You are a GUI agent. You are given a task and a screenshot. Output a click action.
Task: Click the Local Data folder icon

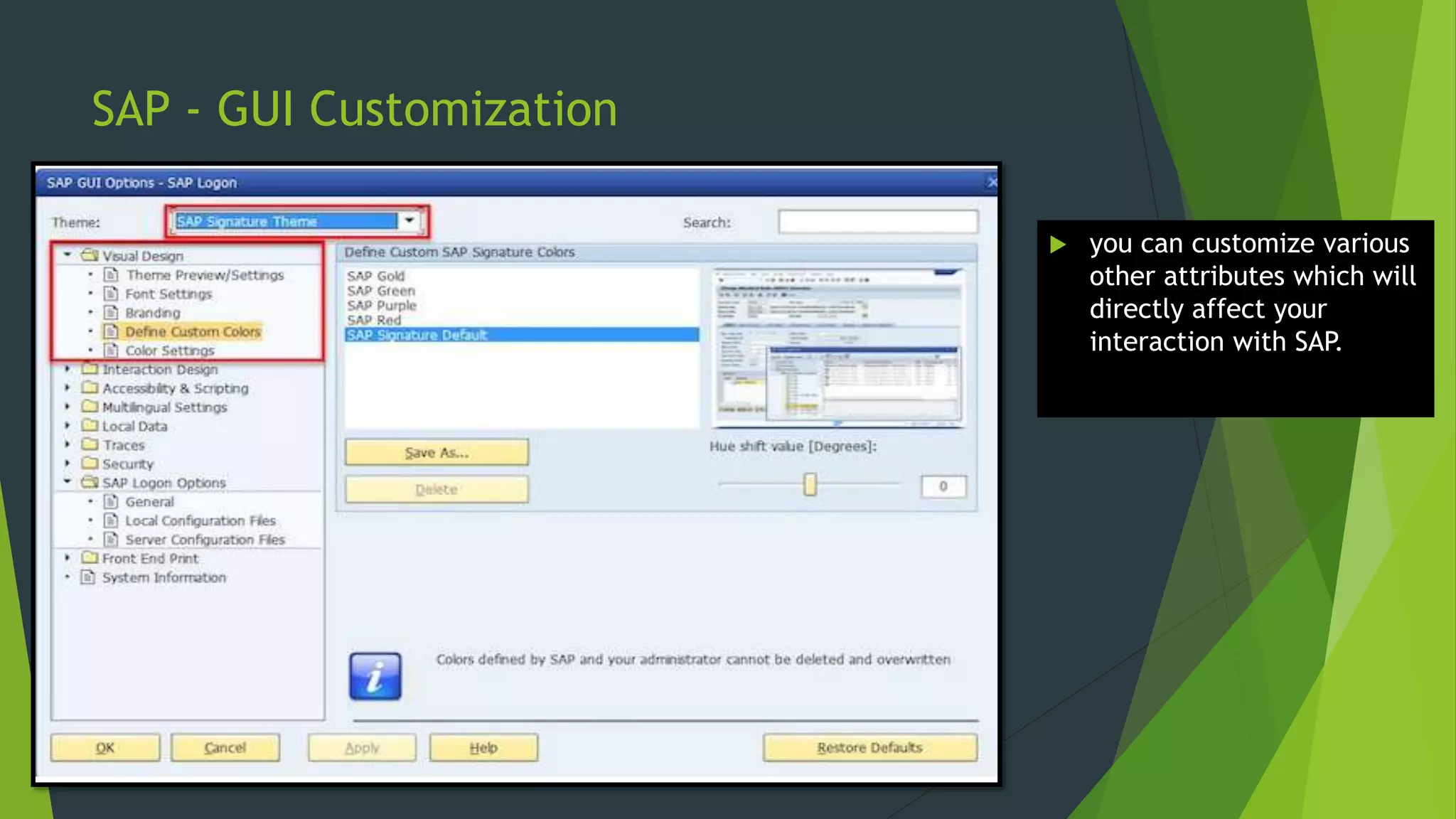tap(90, 425)
